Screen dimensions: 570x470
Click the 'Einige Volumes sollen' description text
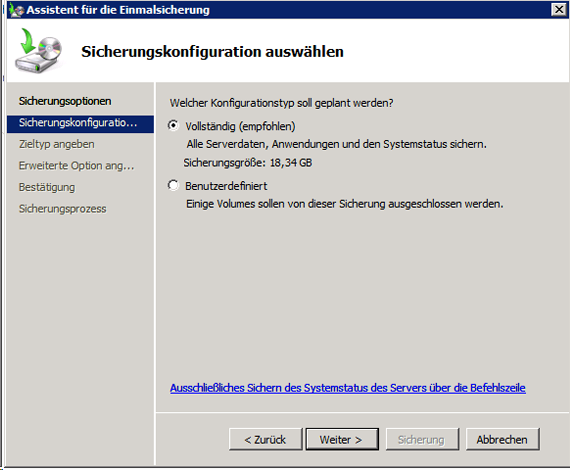pos(345,204)
